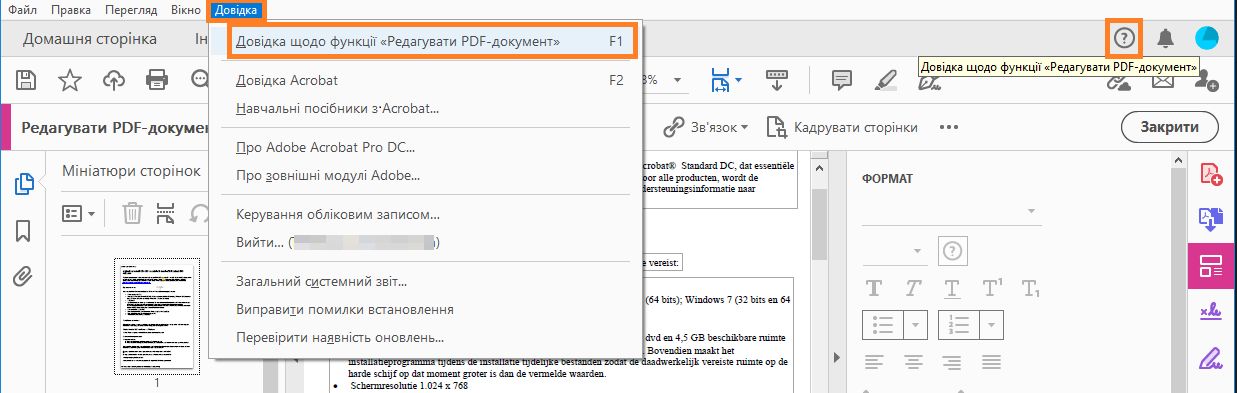Toggle bold text formatting
Image resolution: width=1237 pixels, height=393 pixels.
(x=875, y=288)
